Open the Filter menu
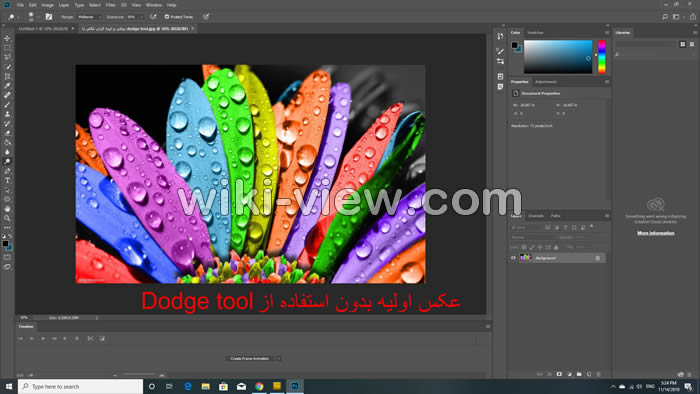Screen dimensions: 700x394 tap(110, 5)
